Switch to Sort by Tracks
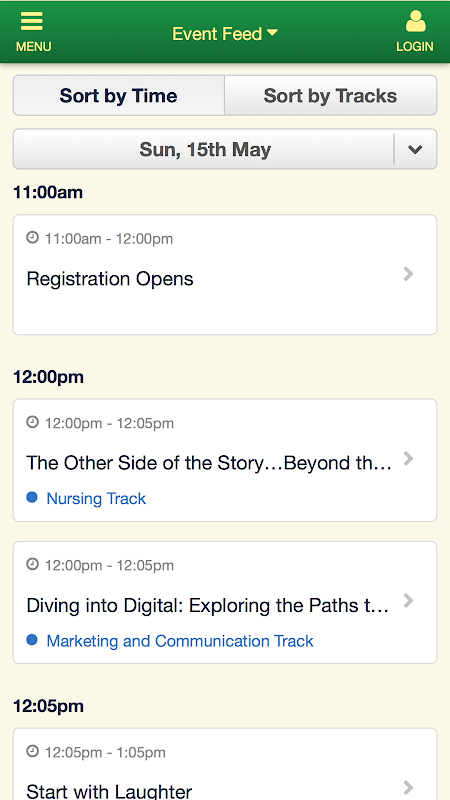Viewport: 450px width, 800px height. click(x=331, y=95)
